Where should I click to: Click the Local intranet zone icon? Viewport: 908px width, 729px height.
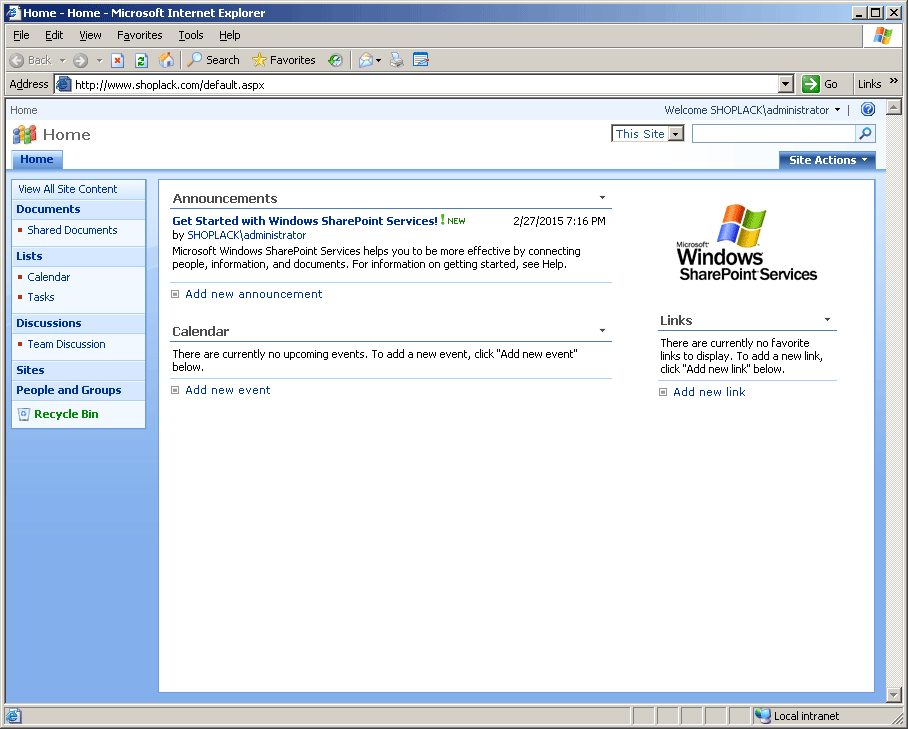pyautogui.click(x=762, y=716)
